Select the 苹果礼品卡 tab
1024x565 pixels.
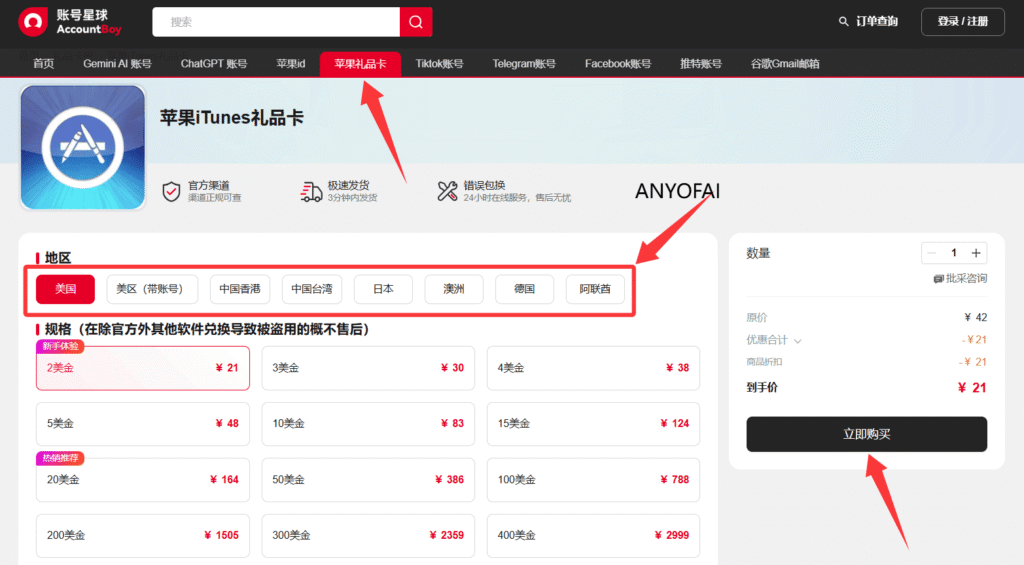coord(360,64)
